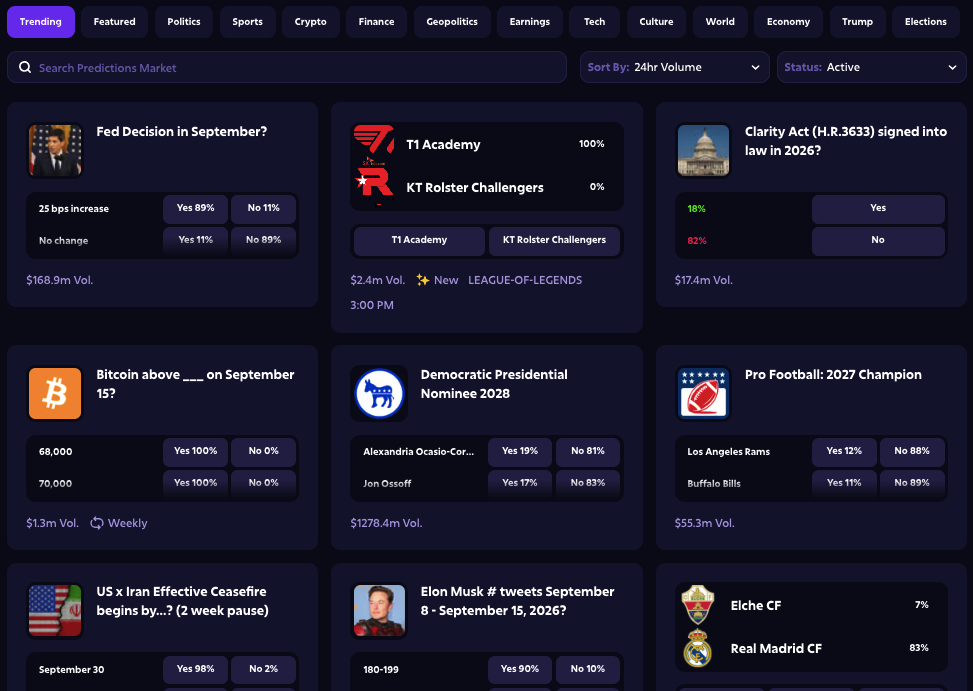Select No 0% for Bitcoin 70,000

264,483
